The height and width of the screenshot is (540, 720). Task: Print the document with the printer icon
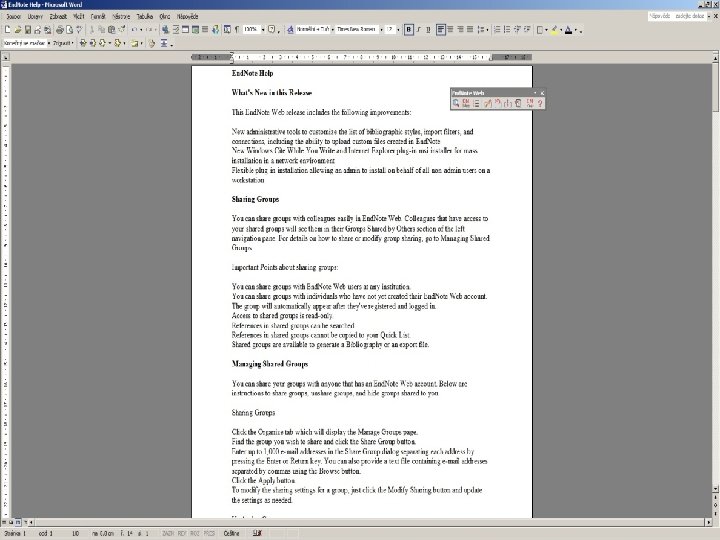click(60, 30)
